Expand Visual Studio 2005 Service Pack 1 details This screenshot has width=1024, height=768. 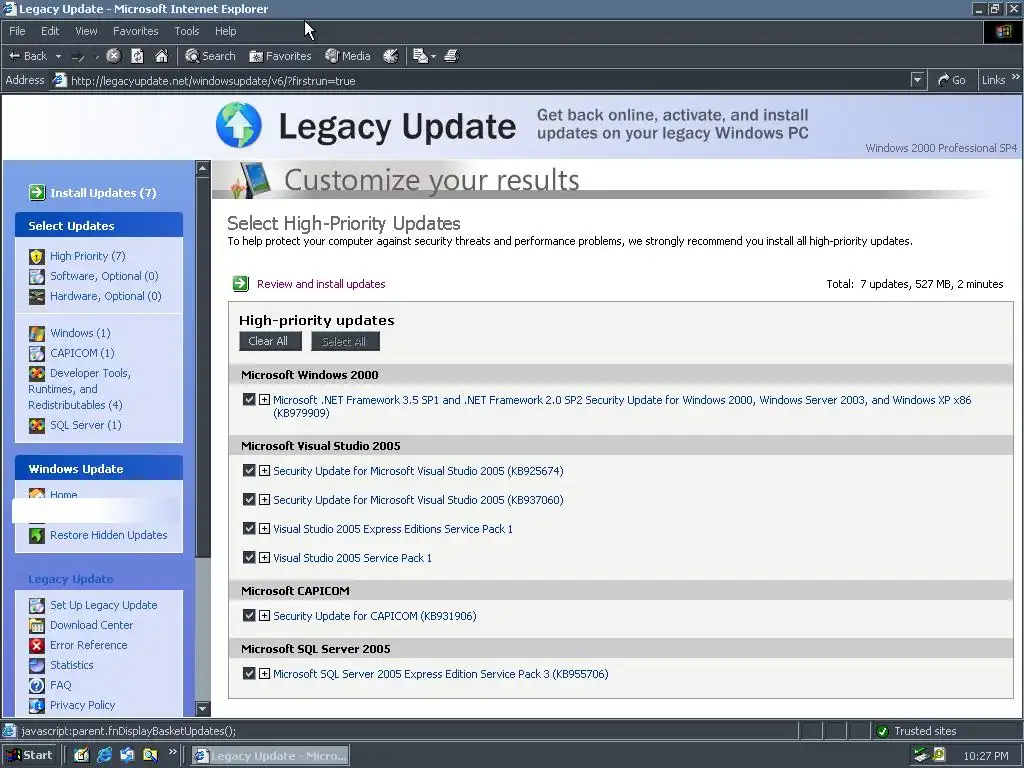pyautogui.click(x=264, y=557)
